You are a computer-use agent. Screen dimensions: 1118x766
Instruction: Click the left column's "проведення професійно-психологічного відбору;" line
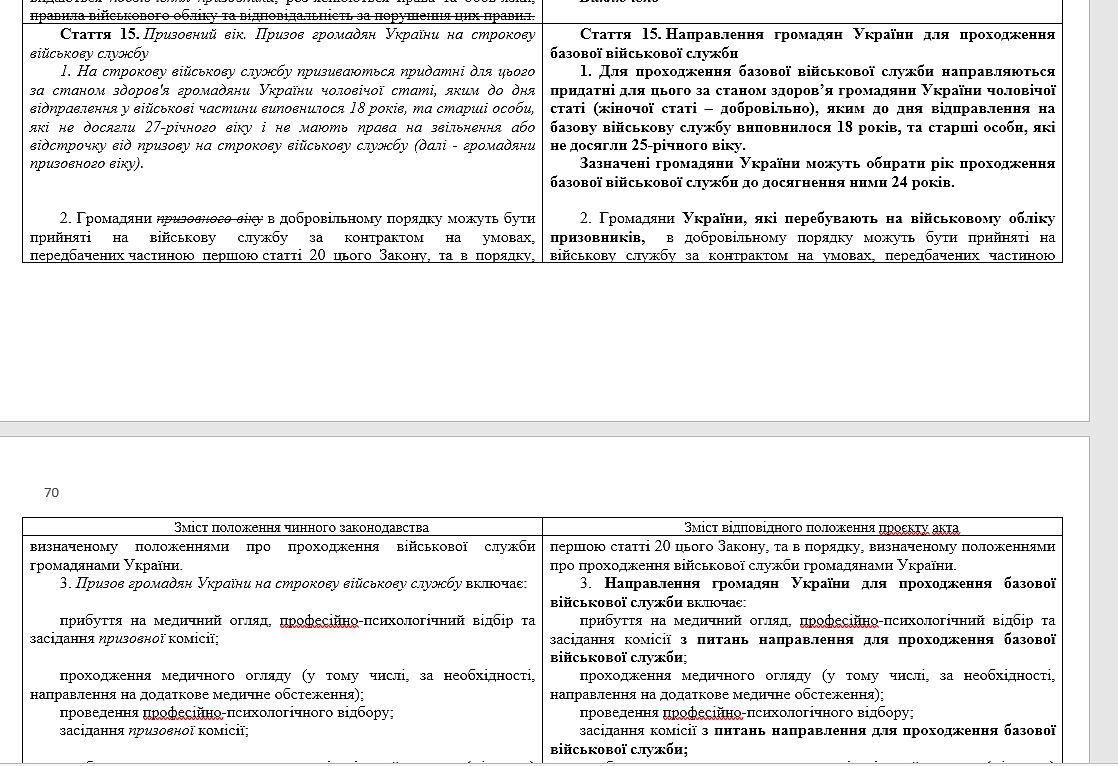[226, 712]
